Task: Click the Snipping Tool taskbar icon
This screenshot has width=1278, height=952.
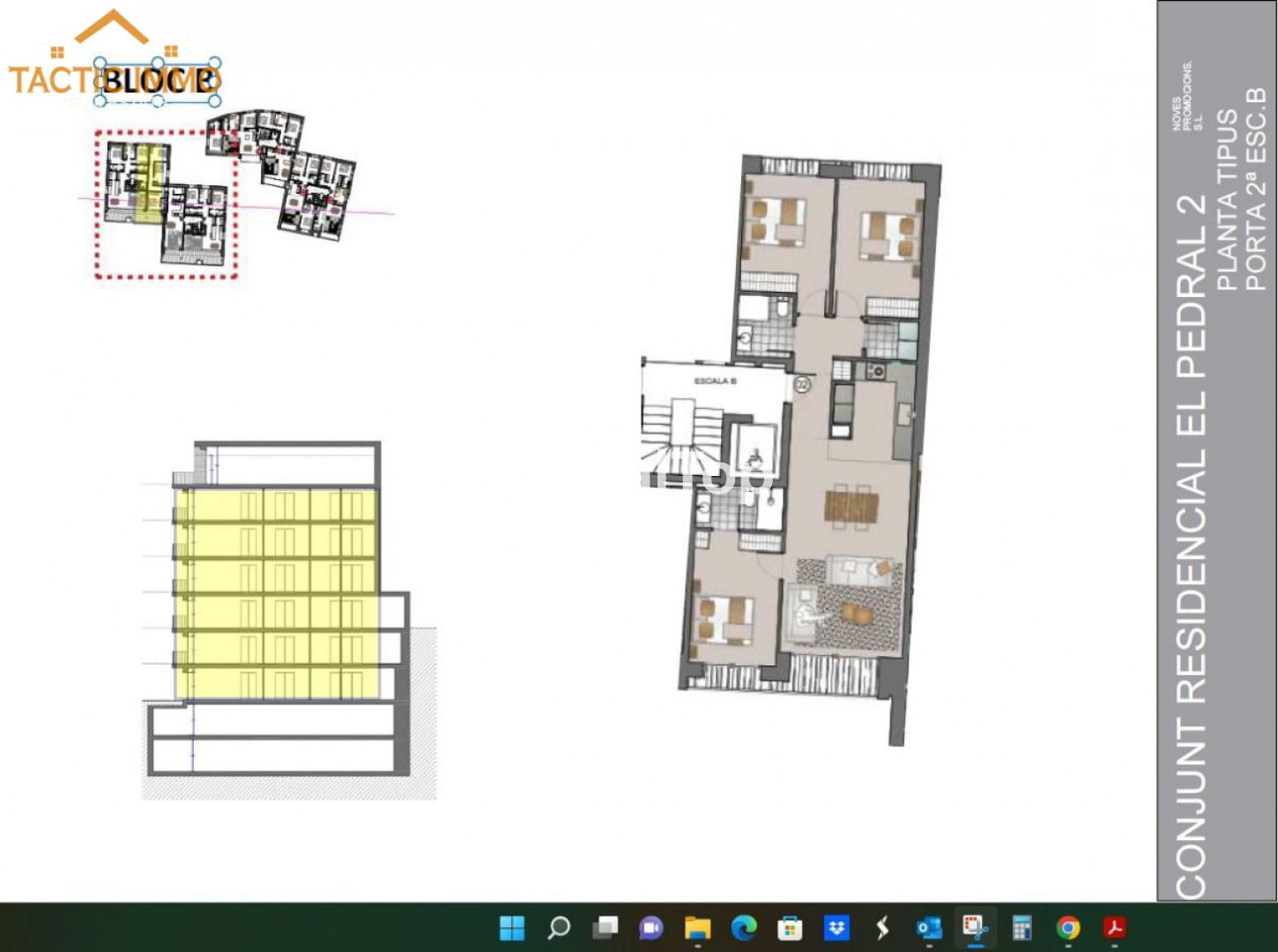Action: 975,927
